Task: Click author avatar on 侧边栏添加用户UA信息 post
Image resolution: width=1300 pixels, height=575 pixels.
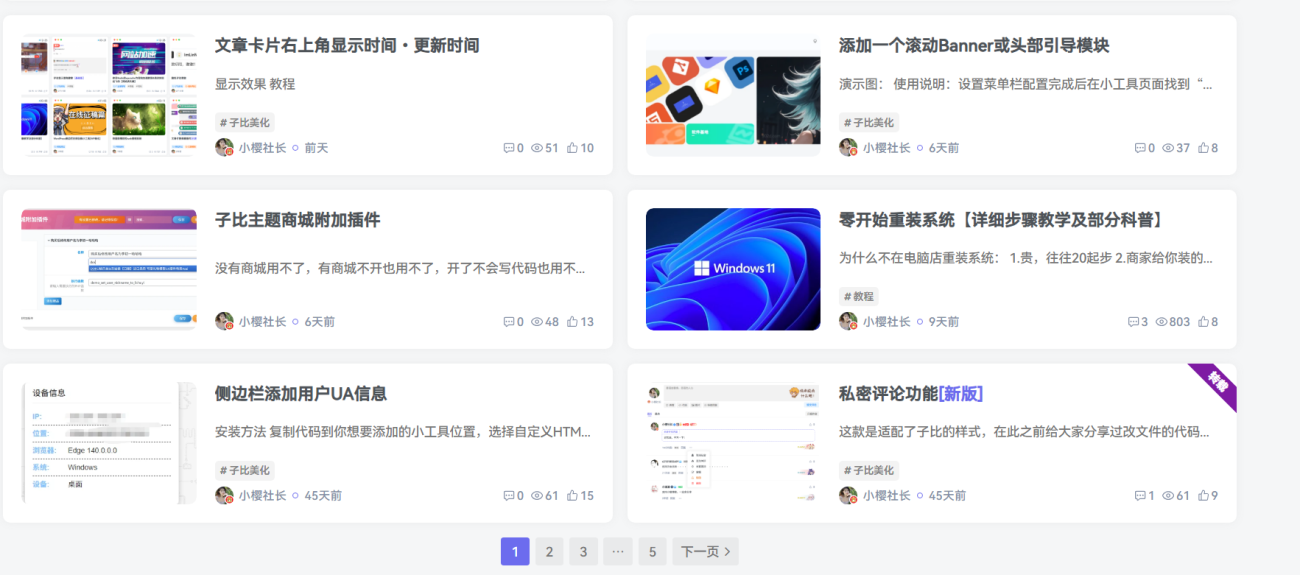Action: click(224, 495)
